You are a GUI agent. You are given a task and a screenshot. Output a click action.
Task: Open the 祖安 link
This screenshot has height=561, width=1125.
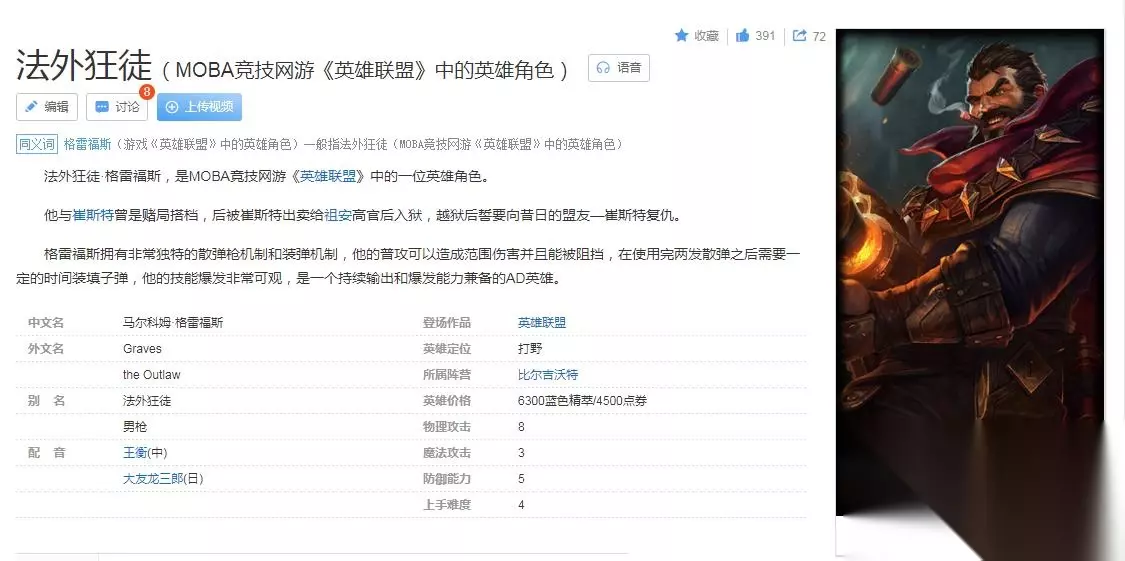[x=338, y=215]
